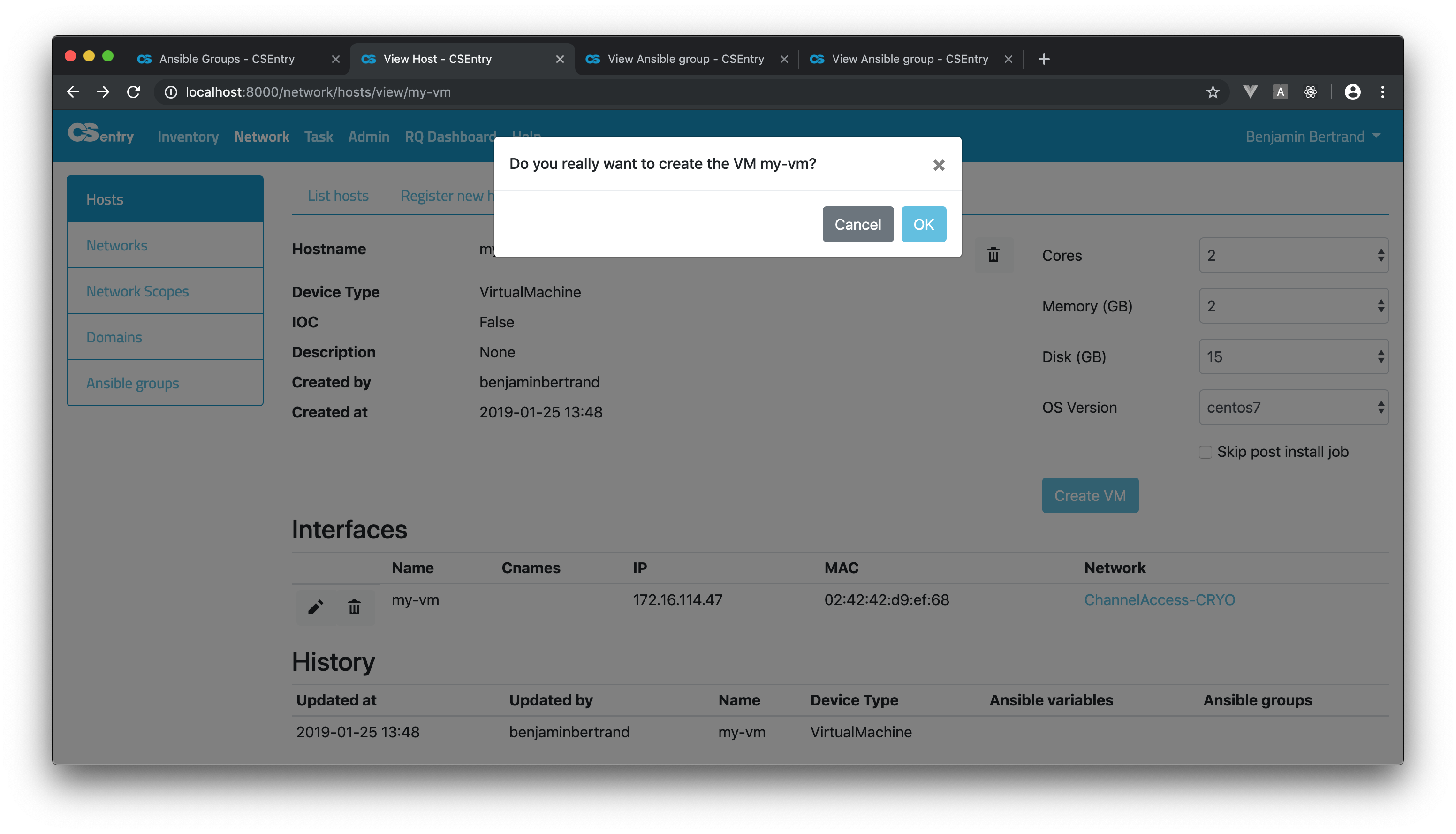Bookmark the page with the star icon
Viewport: 1456px width, 834px height.
[1212, 92]
